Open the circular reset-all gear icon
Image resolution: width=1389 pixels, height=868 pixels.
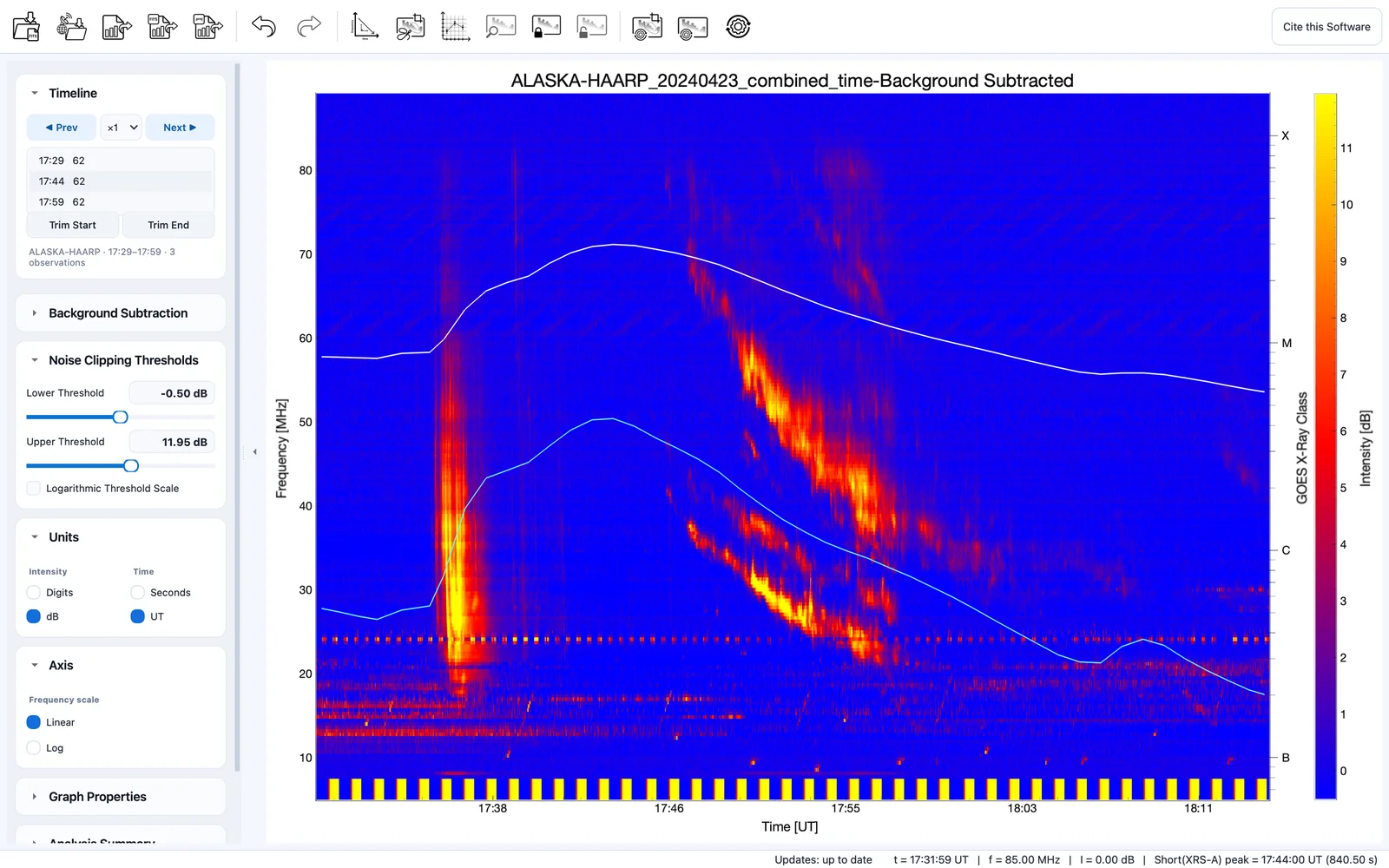tap(738, 26)
